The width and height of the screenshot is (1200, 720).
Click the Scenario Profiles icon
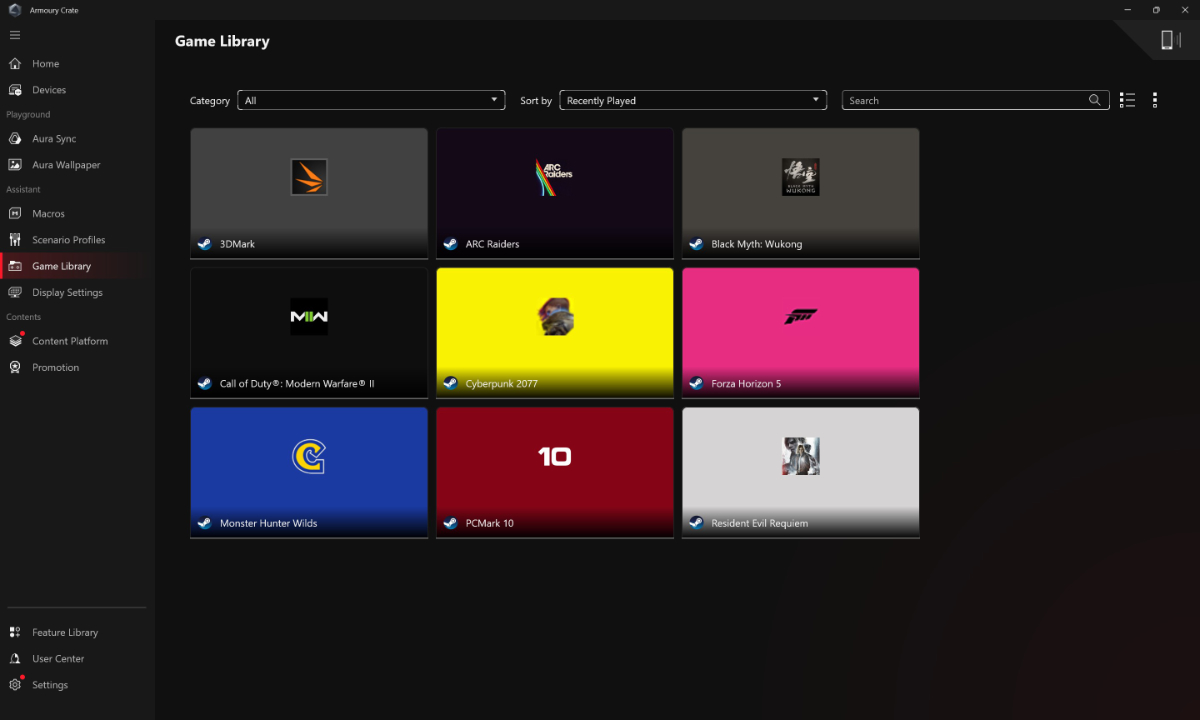pos(15,240)
